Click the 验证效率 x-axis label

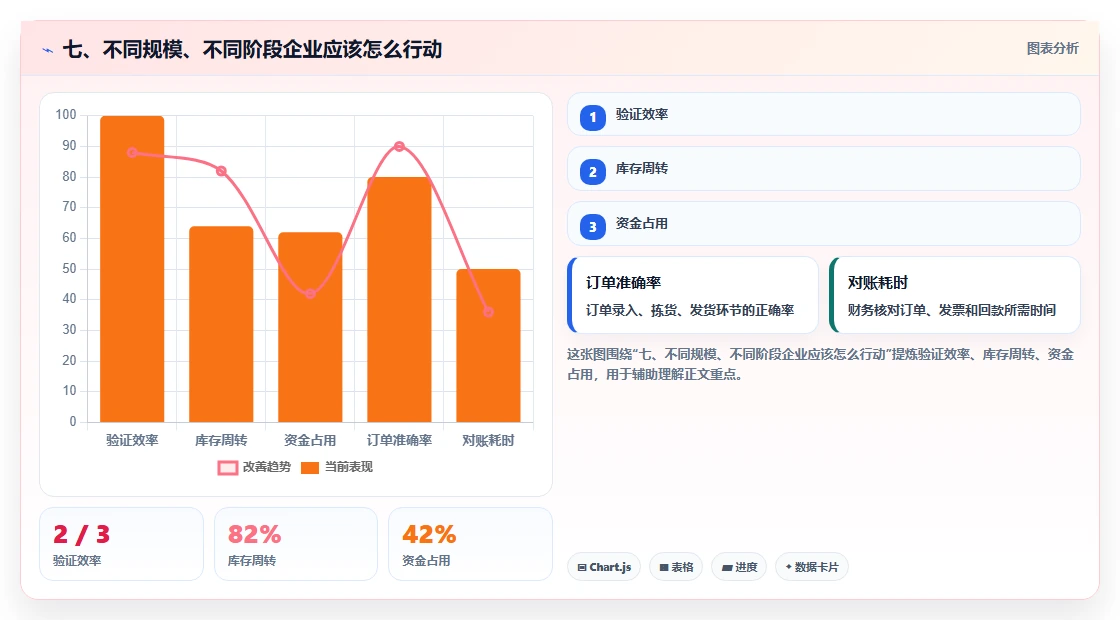132,441
